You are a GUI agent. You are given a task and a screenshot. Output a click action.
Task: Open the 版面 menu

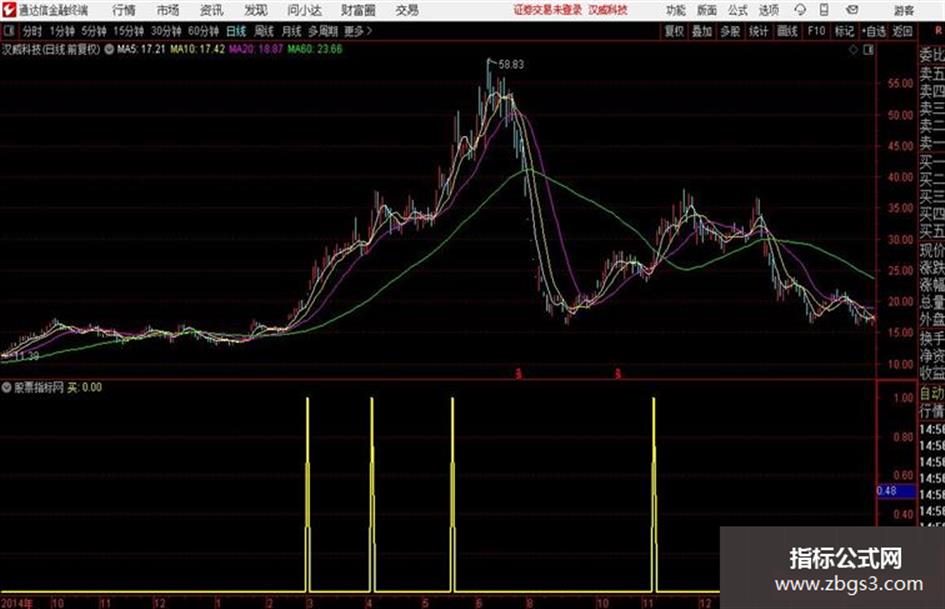click(706, 10)
